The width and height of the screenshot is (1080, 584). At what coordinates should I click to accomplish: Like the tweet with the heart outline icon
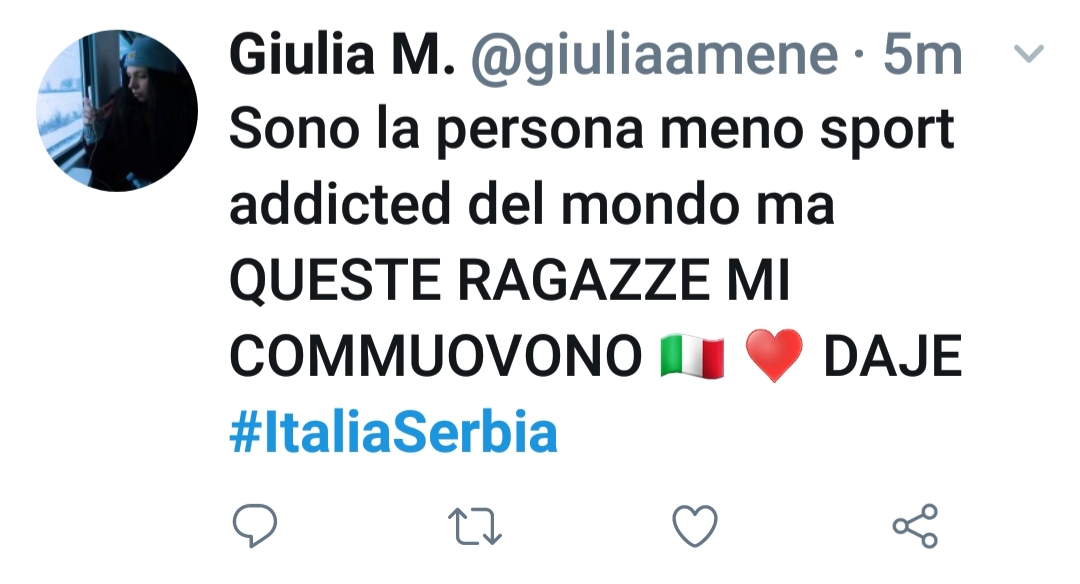pos(695,527)
